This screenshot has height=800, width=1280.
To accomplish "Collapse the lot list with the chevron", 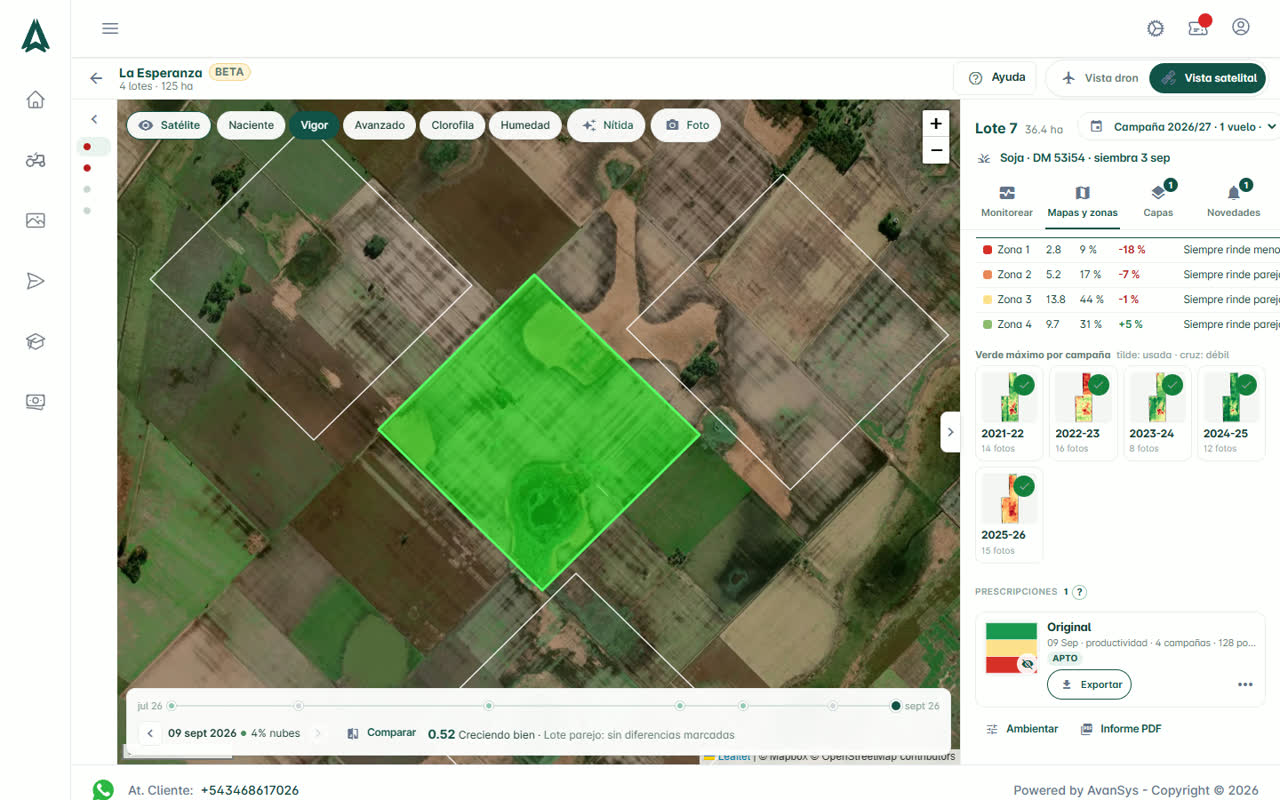I will click(94, 120).
